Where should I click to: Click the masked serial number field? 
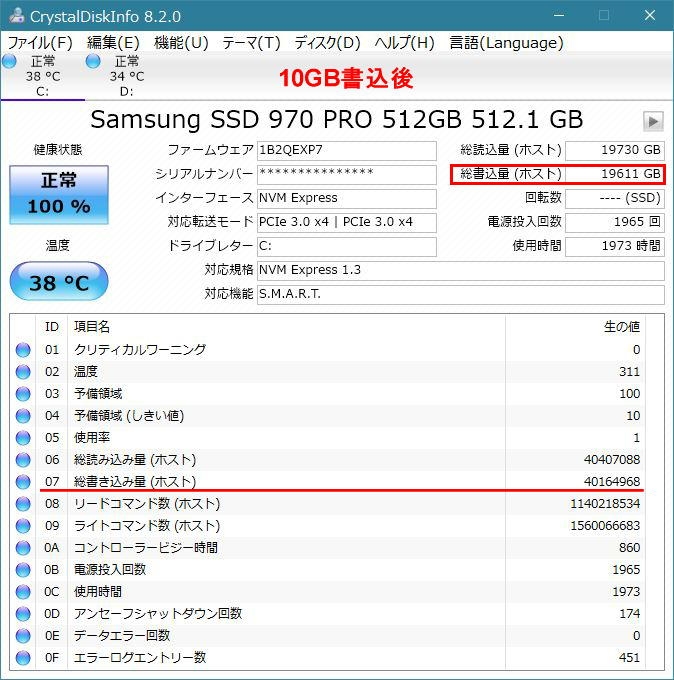pyautogui.click(x=347, y=174)
